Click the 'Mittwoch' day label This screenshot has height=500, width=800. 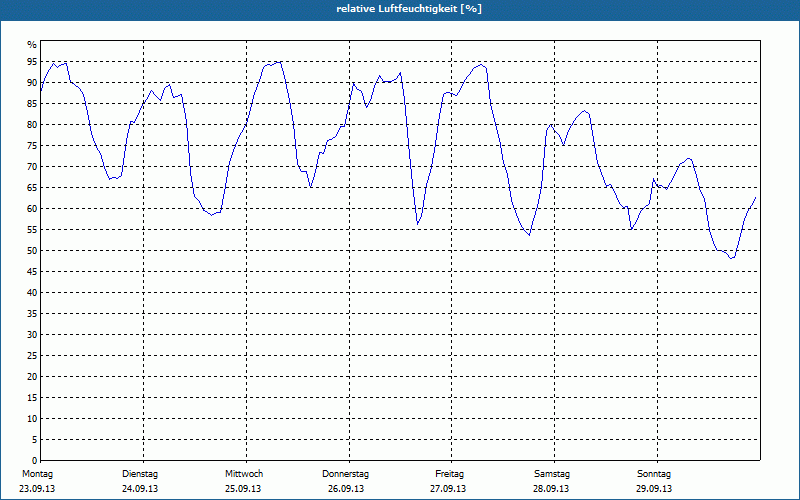tap(244, 474)
